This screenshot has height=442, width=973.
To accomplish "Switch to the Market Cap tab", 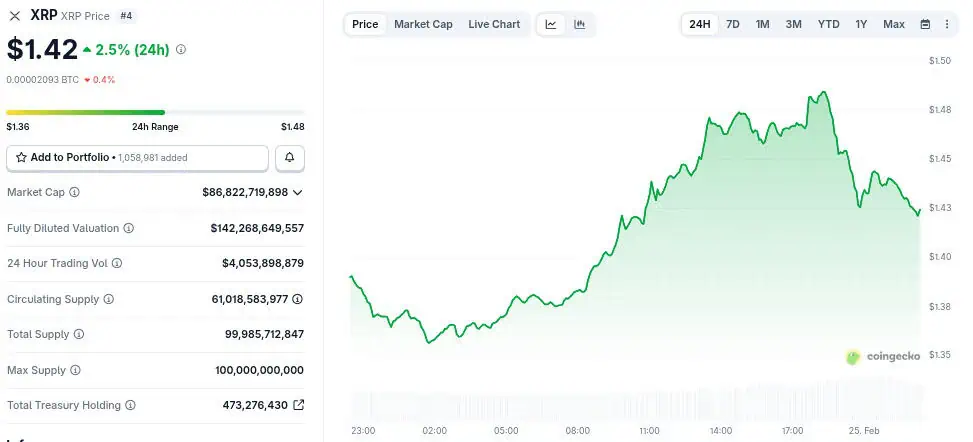I will click(423, 24).
